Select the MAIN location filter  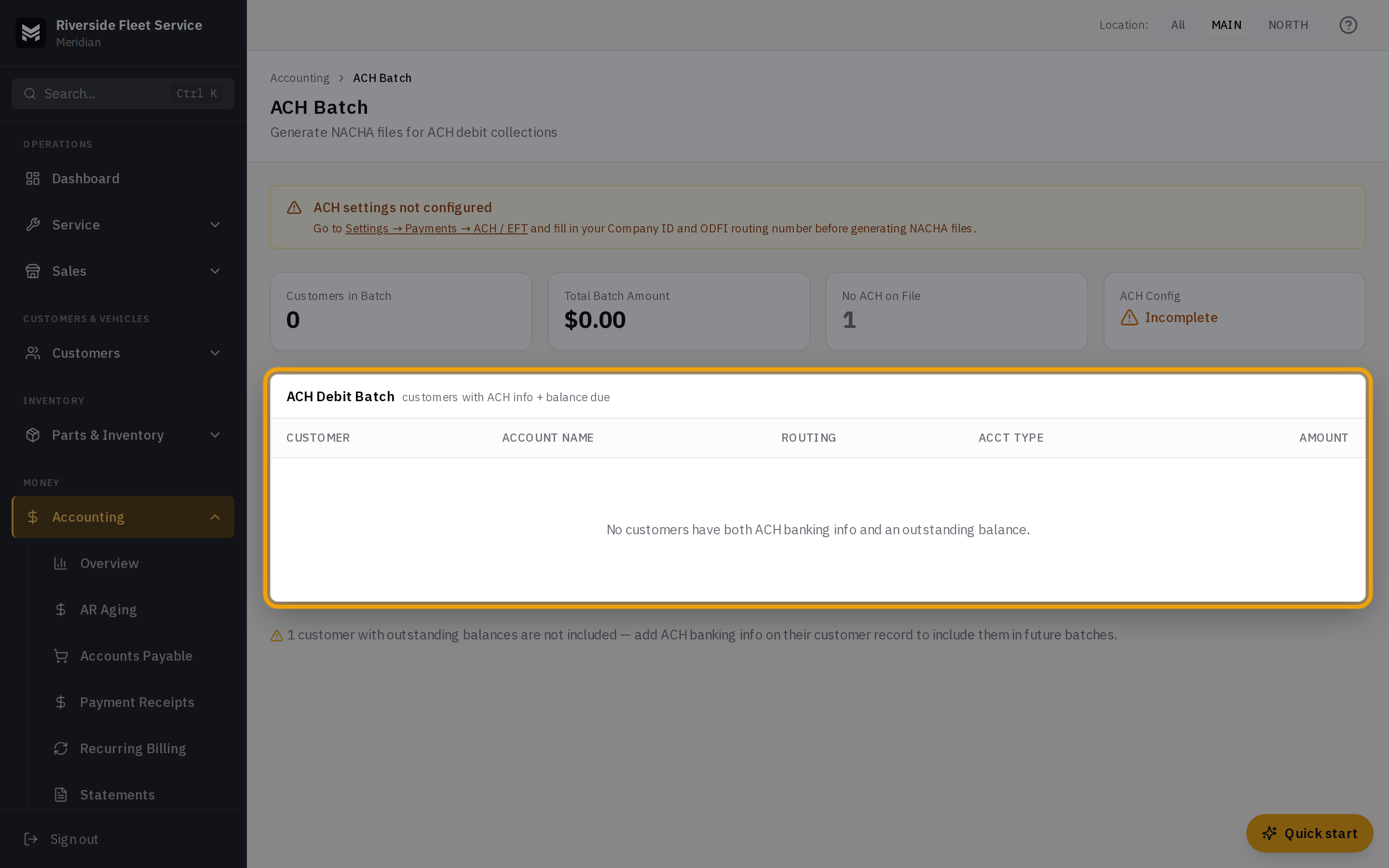(x=1226, y=25)
